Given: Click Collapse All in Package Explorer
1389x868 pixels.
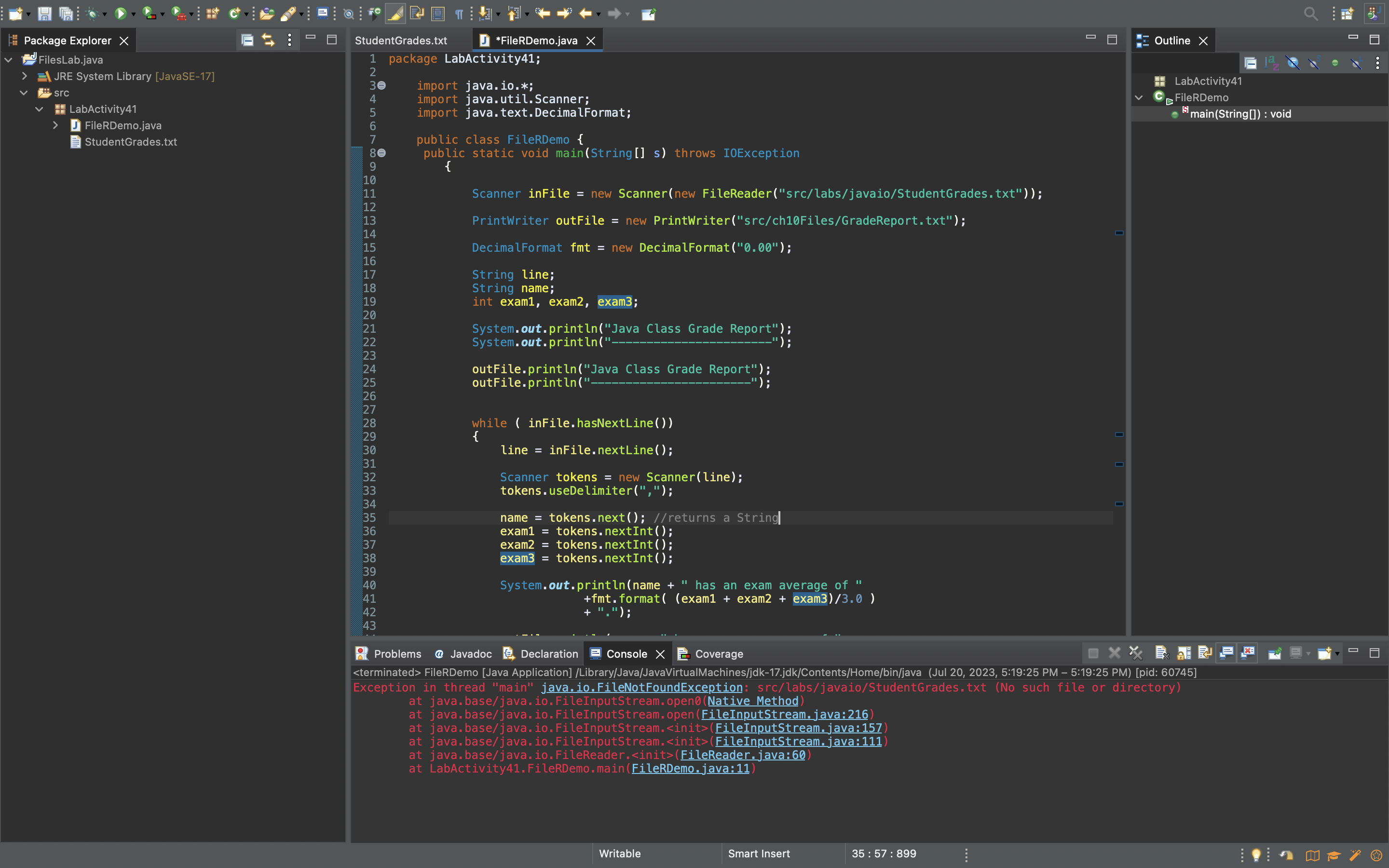Looking at the screenshot, I should tap(247, 40).
